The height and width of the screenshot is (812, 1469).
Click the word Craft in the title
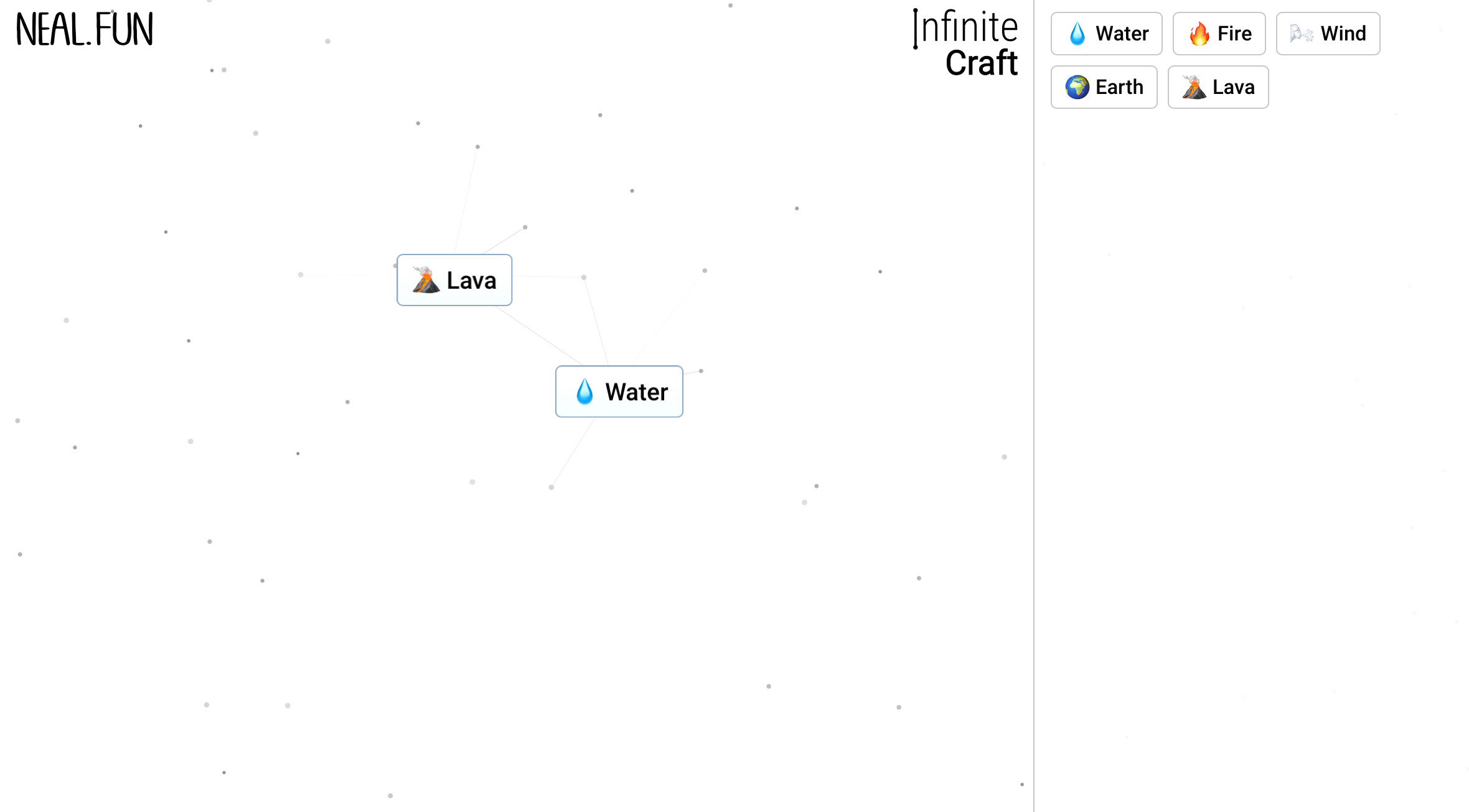982,63
